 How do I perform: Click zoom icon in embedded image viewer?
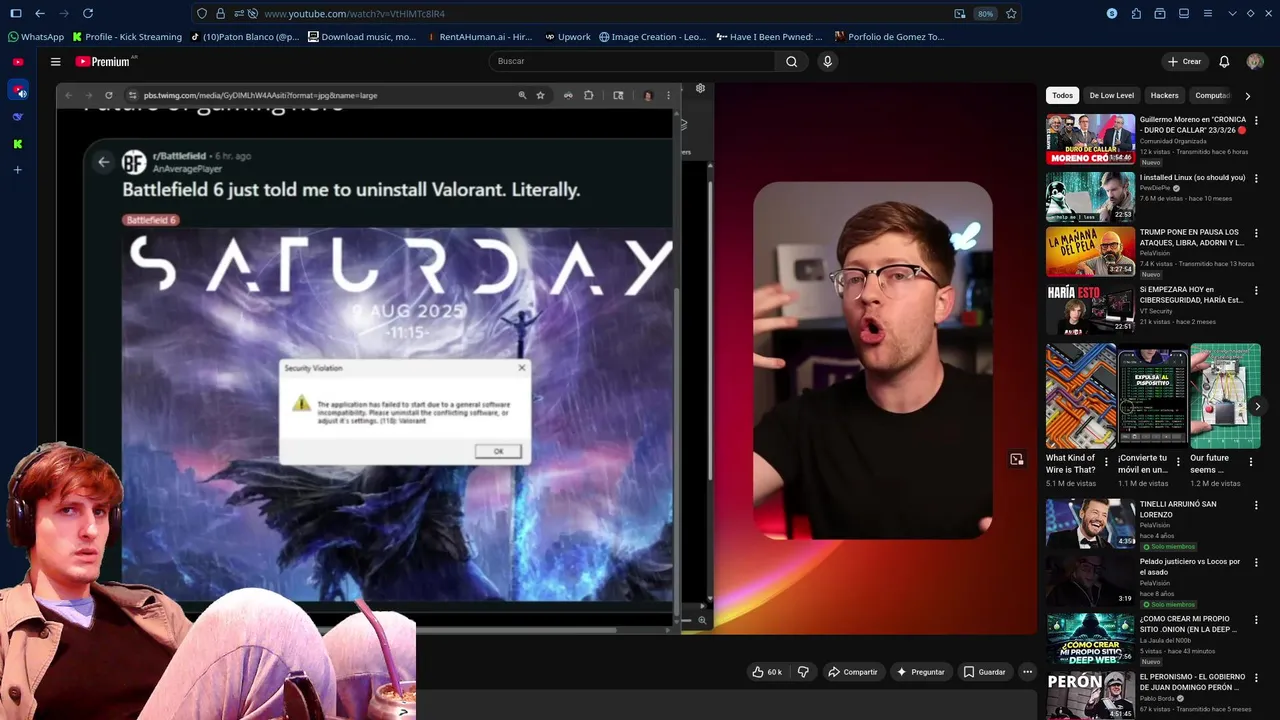pos(522,95)
